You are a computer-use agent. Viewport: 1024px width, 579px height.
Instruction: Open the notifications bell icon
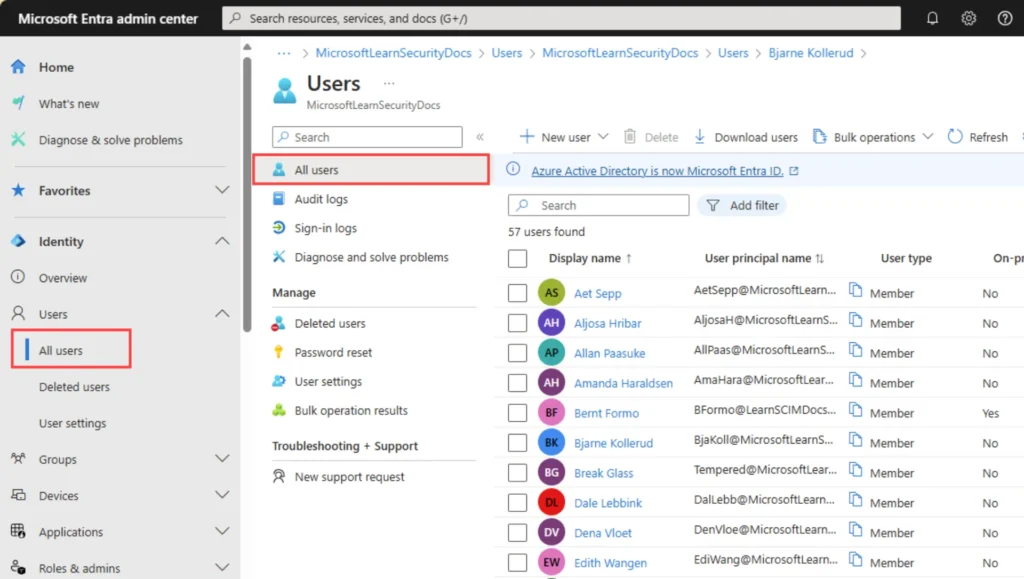[932, 18]
